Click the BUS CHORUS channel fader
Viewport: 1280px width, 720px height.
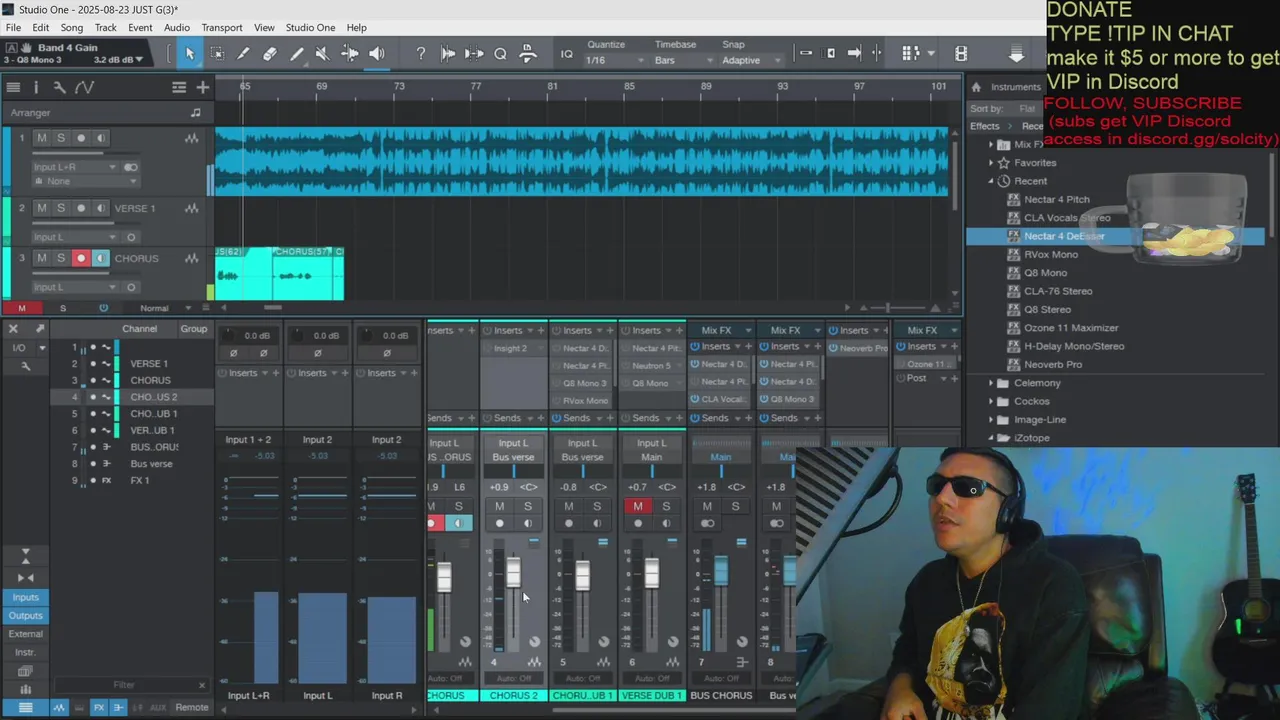(721, 571)
